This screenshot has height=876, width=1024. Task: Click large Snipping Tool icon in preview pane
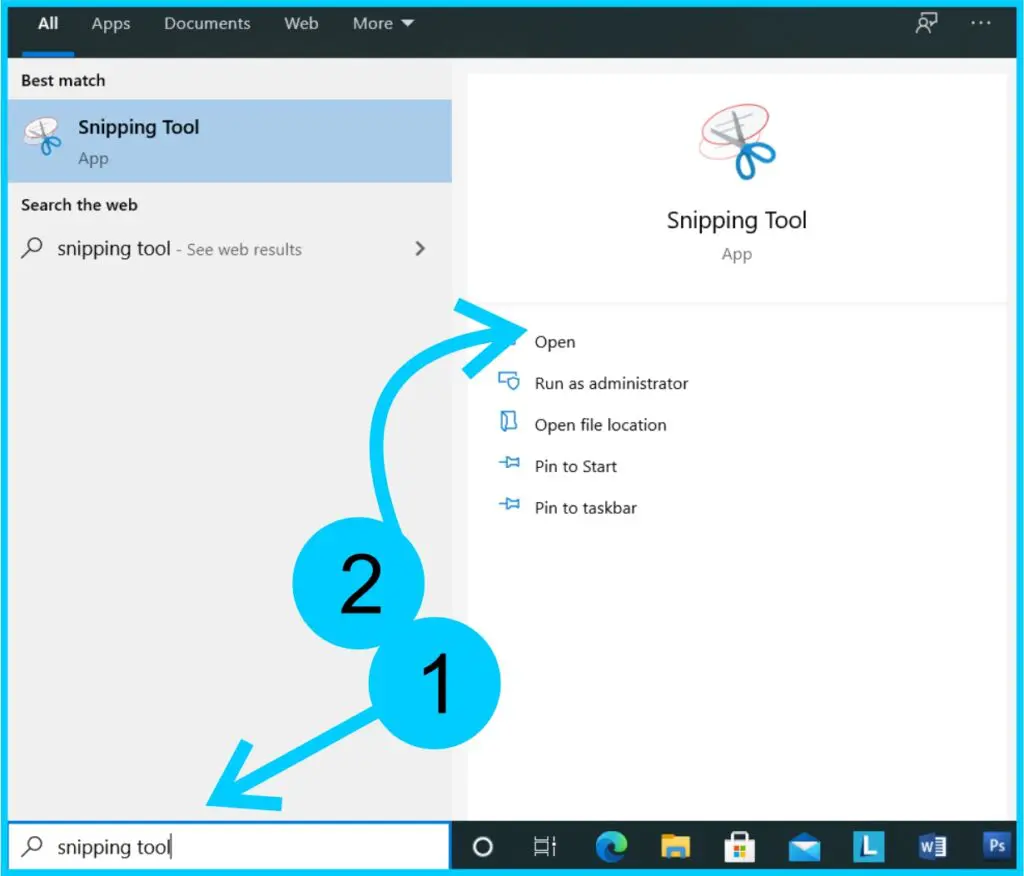coord(737,142)
